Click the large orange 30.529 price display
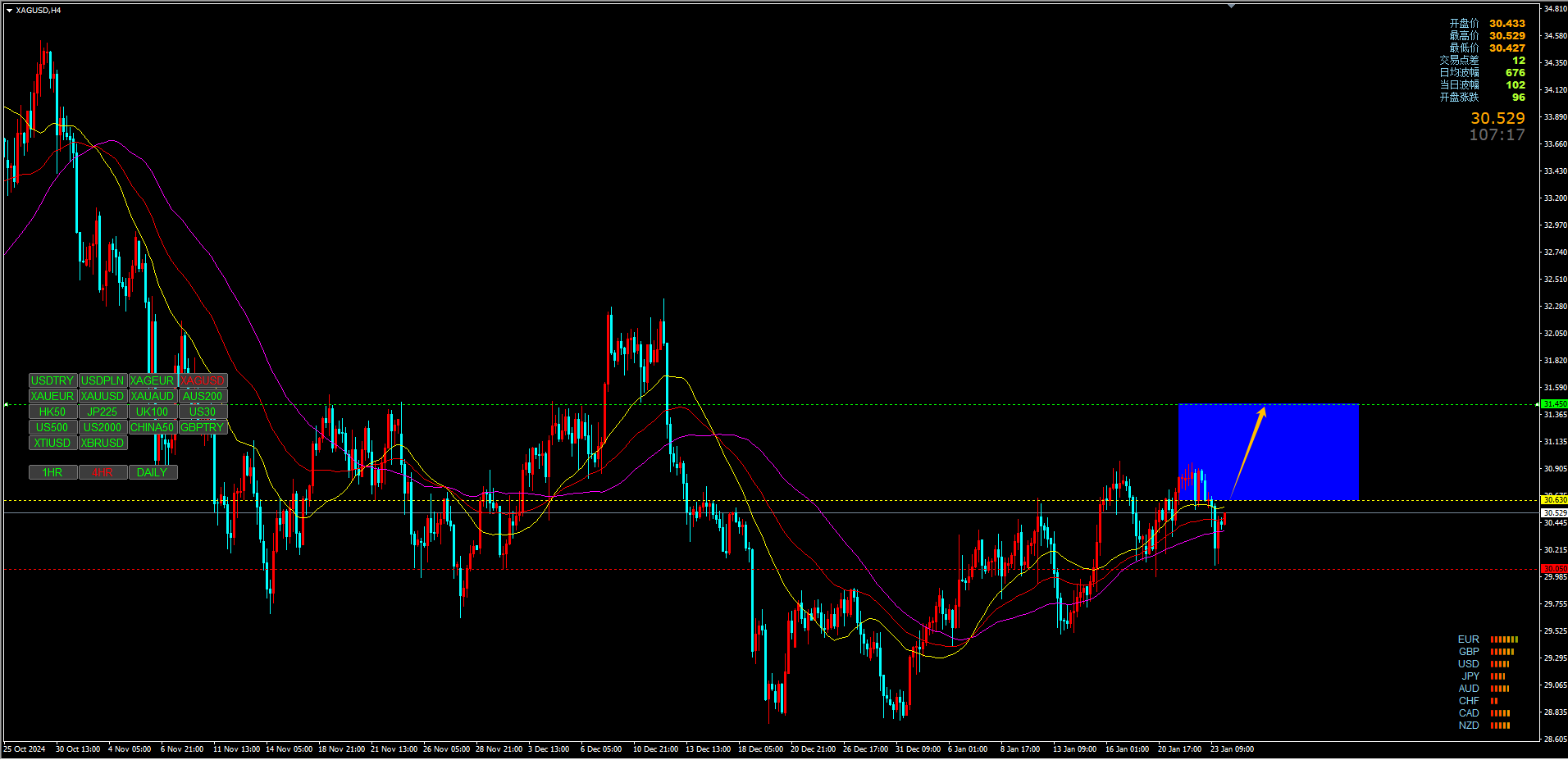Viewport: 1568px width, 760px height. coord(1497,118)
